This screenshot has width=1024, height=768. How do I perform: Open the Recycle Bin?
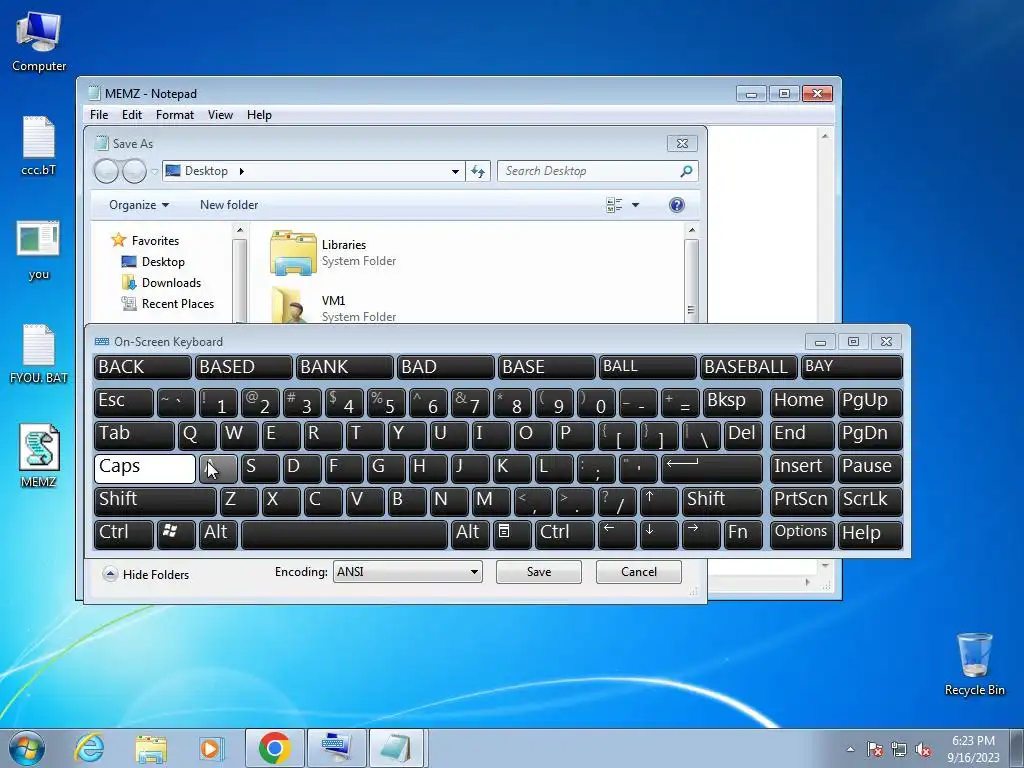pos(974,664)
